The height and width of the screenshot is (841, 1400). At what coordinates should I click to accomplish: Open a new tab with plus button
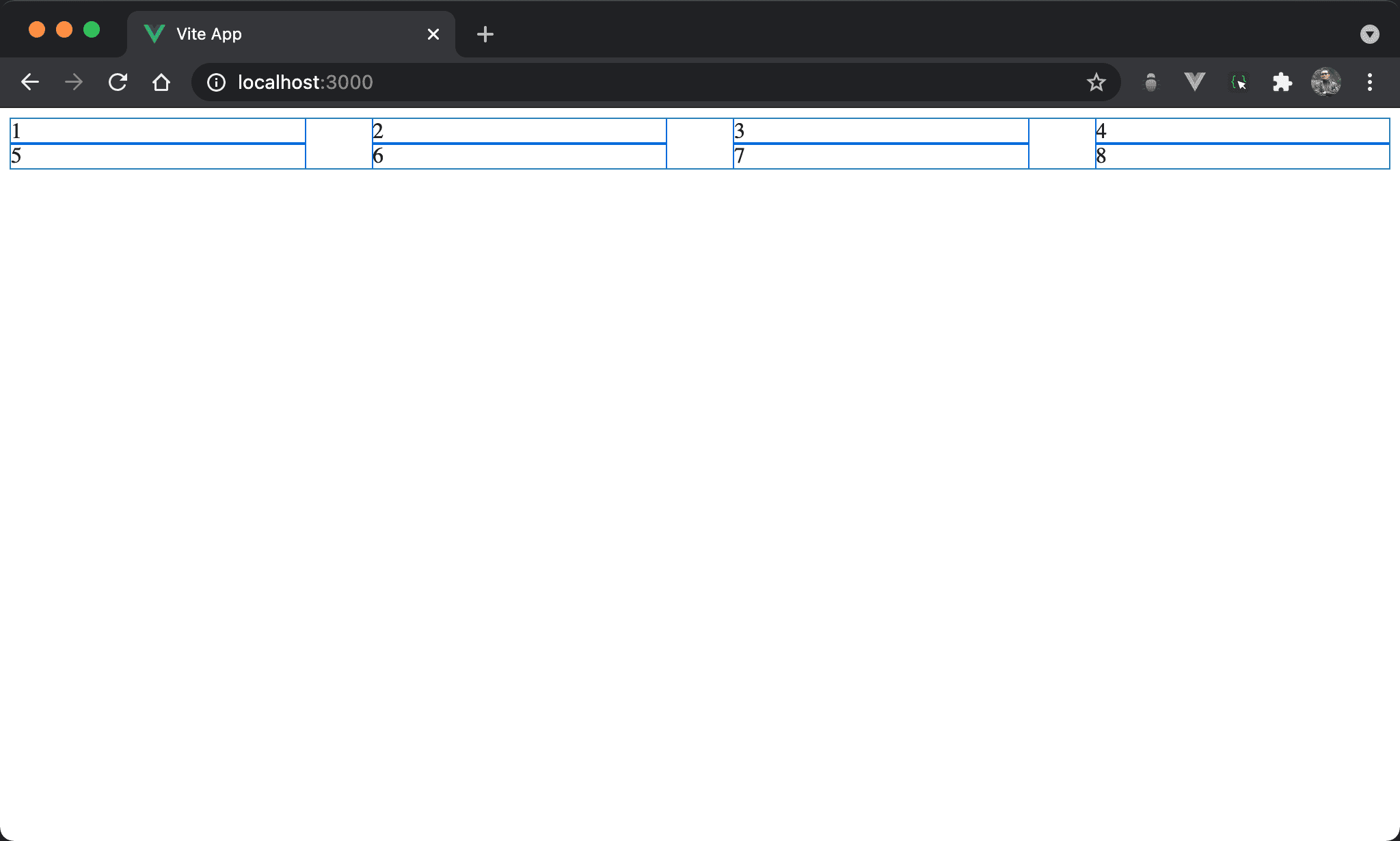point(485,34)
